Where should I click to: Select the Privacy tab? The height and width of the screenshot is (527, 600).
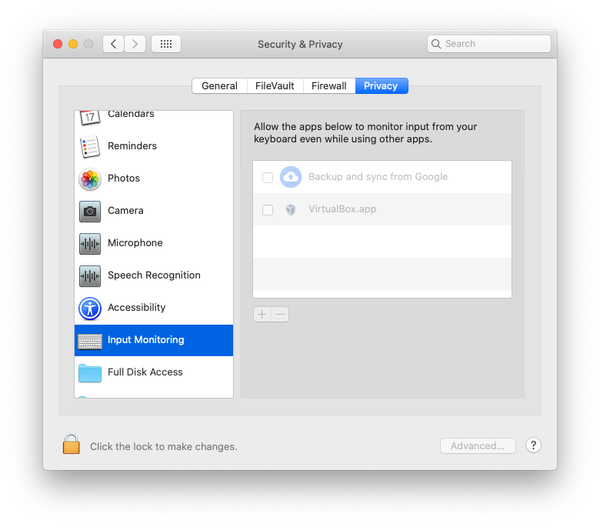point(381,86)
